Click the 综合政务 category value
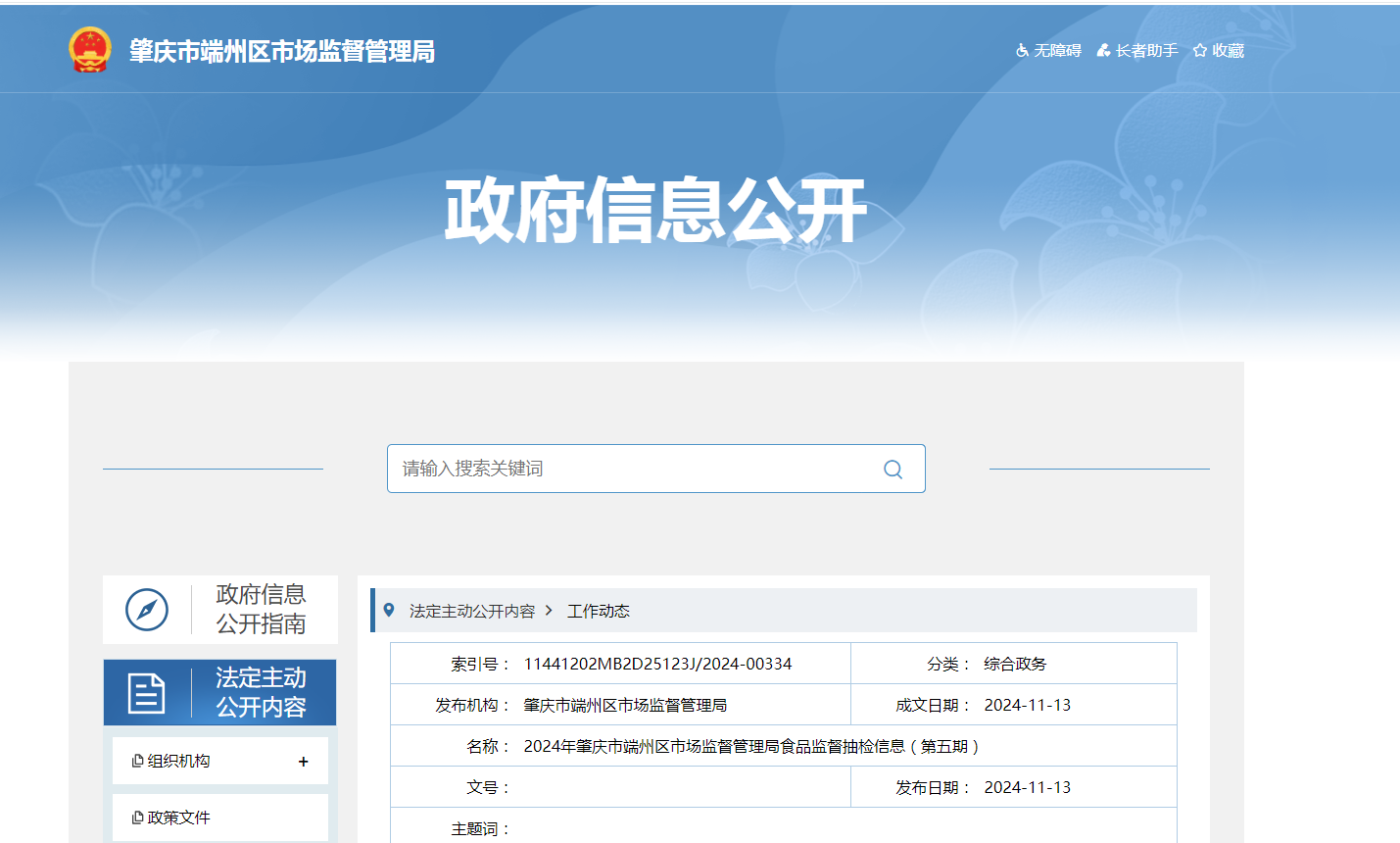Image resolution: width=1400 pixels, height=843 pixels. pos(1015,664)
